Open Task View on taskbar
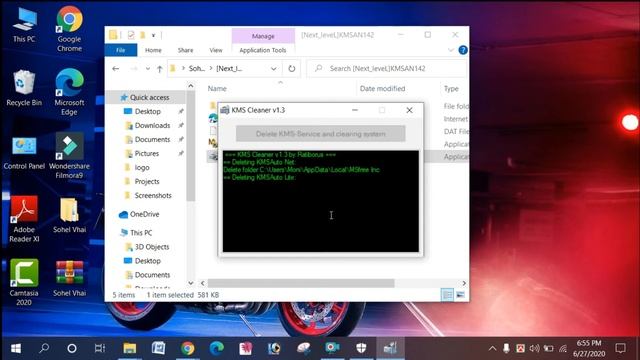Viewport: 640px width, 360px height. pyautogui.click(x=100, y=348)
